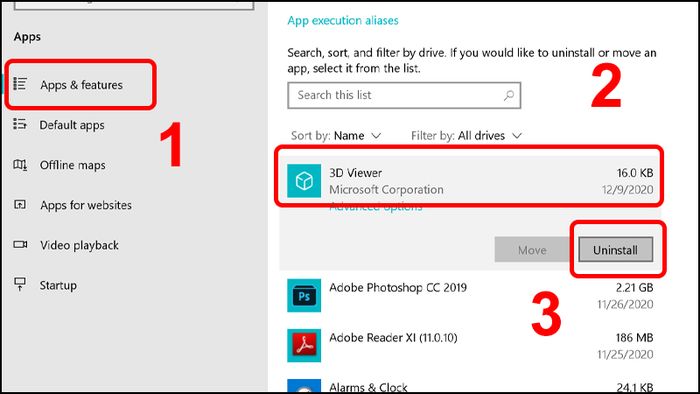This screenshot has height=394, width=700.
Task: Click the grayed Move button
Action: 532,250
